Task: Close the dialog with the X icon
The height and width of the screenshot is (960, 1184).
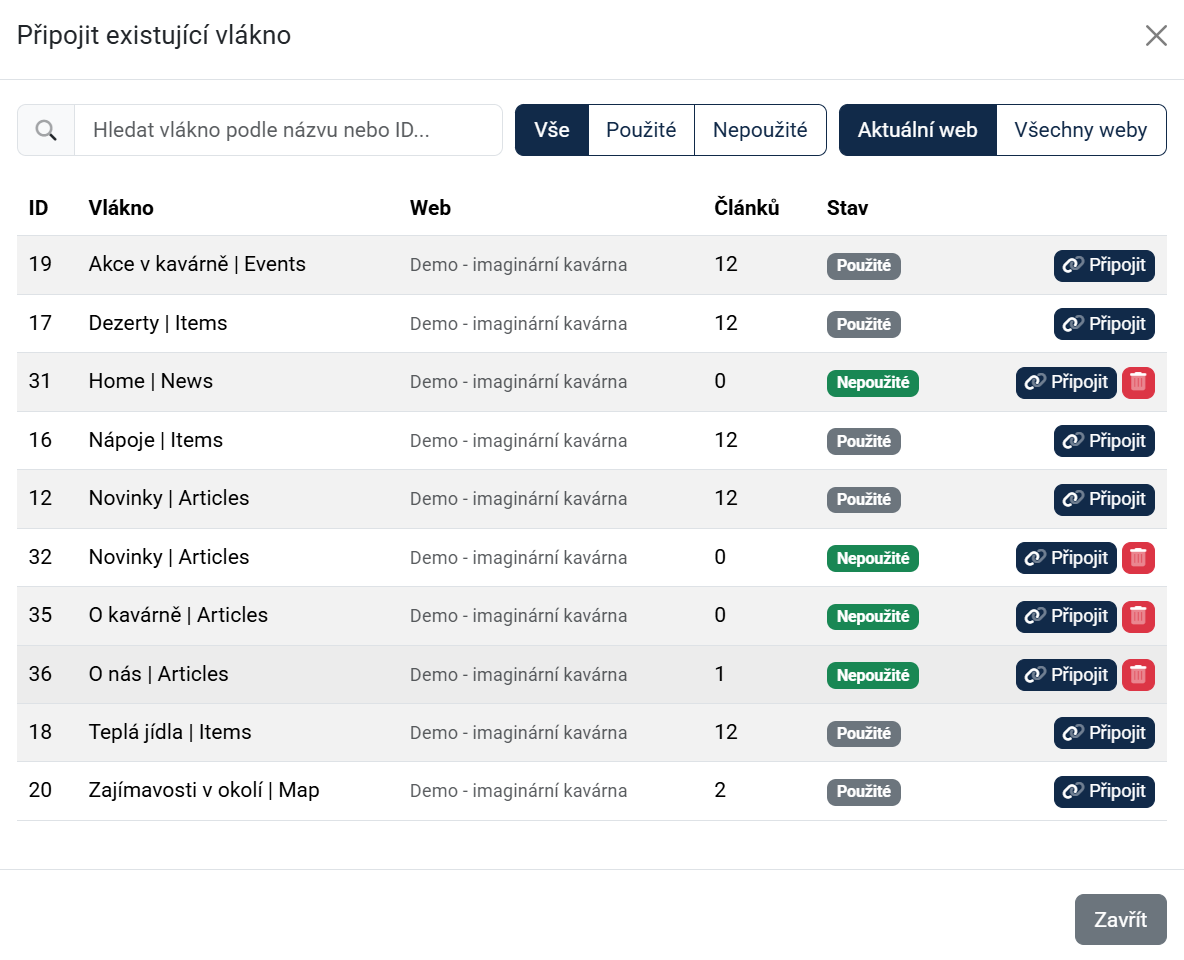Action: [x=1156, y=35]
